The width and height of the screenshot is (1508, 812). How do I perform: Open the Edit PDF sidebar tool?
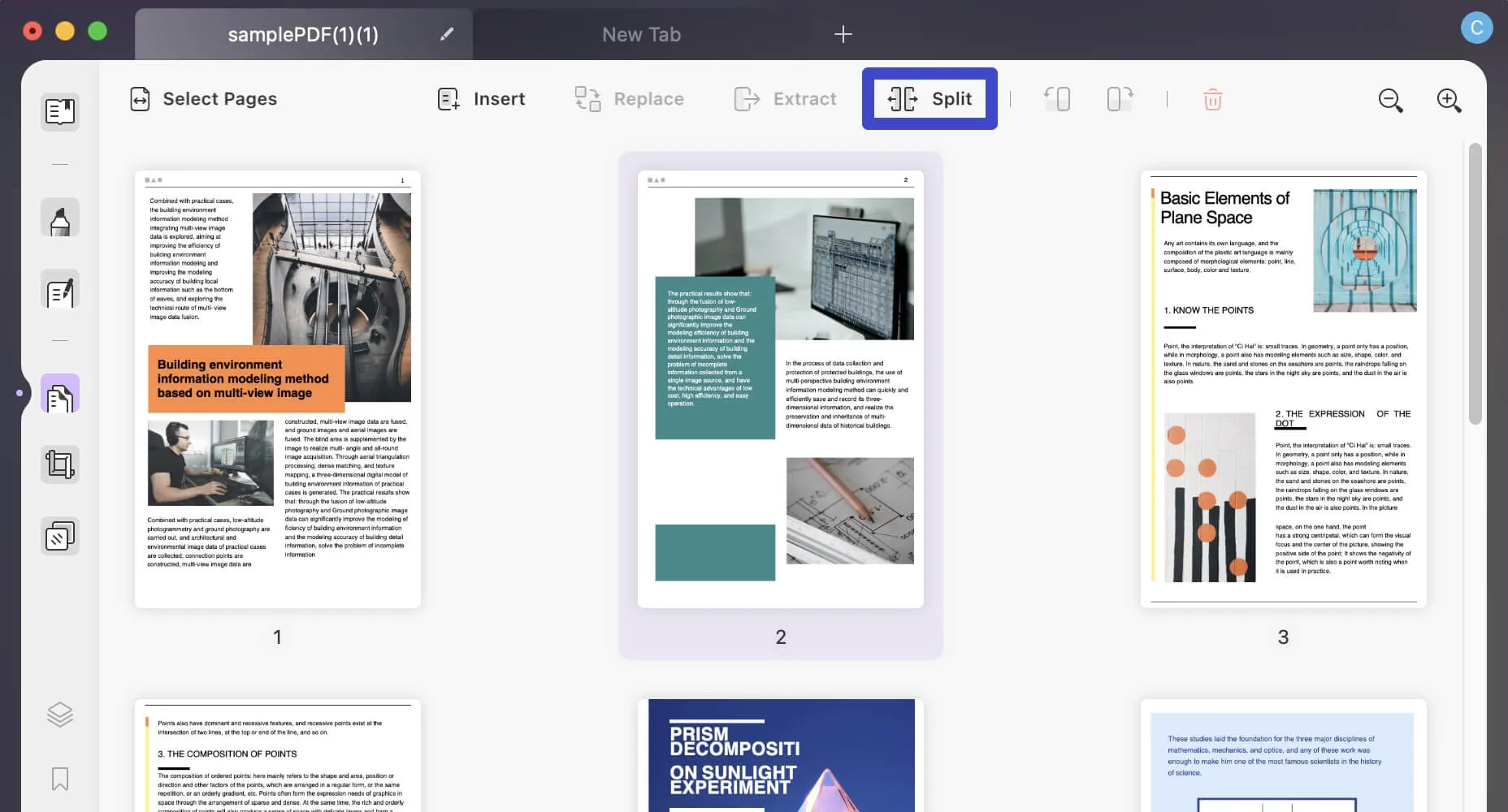point(60,289)
